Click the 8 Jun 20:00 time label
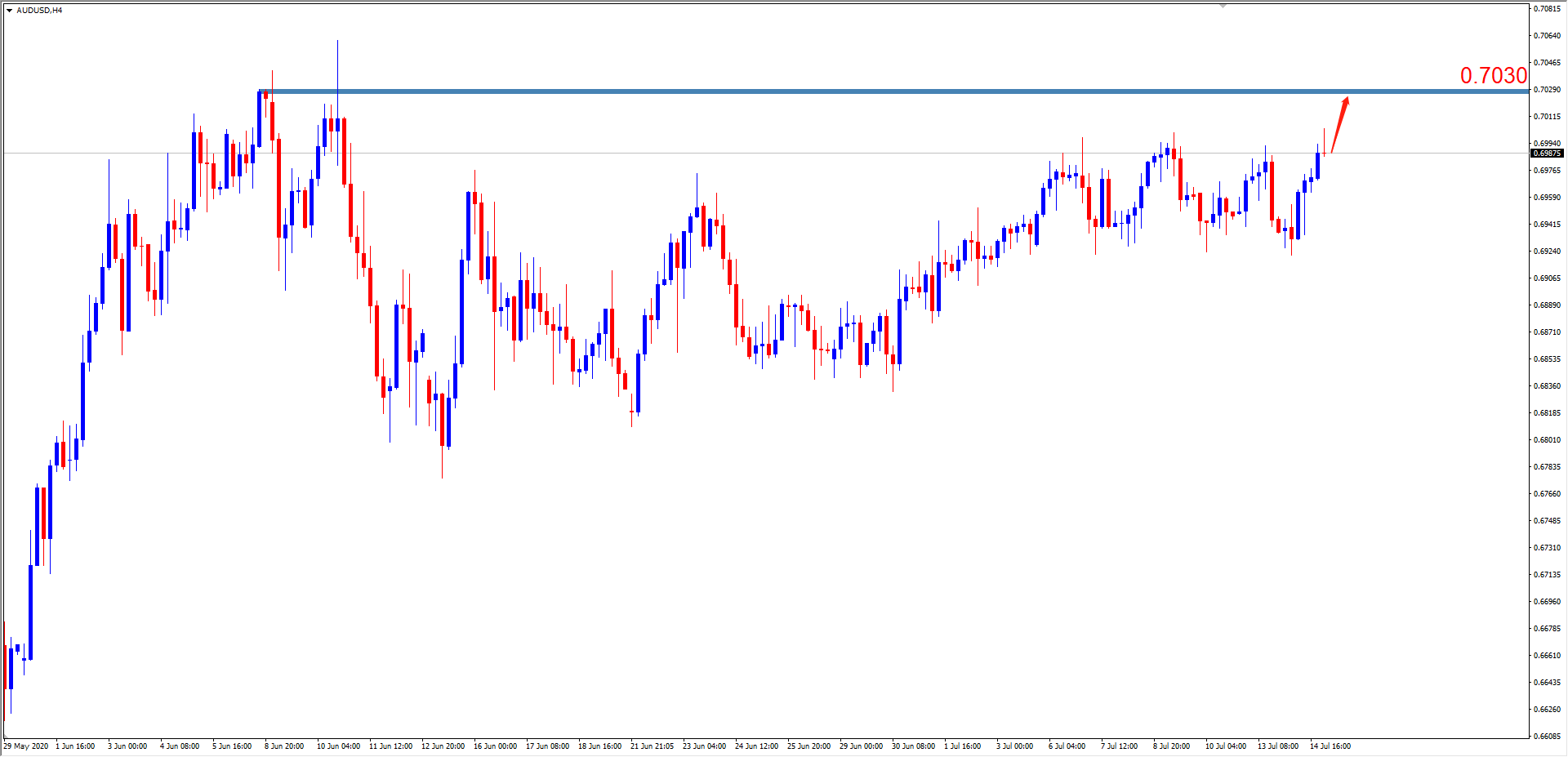This screenshot has height=757, width=1568. (x=284, y=746)
